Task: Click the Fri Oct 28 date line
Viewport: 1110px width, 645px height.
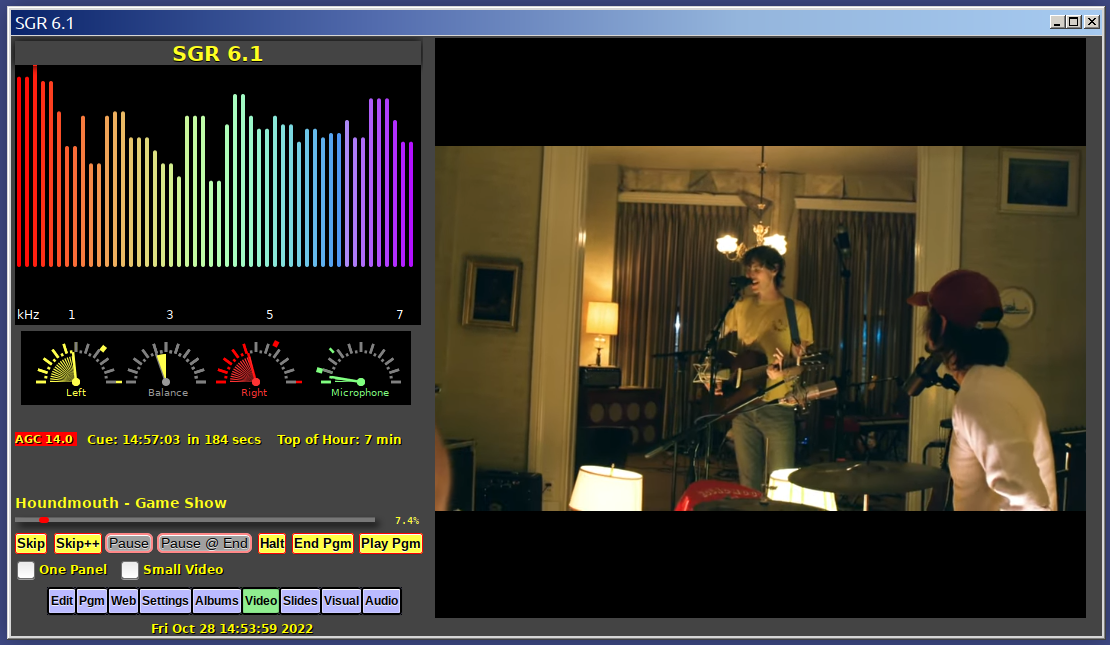Action: click(232, 629)
